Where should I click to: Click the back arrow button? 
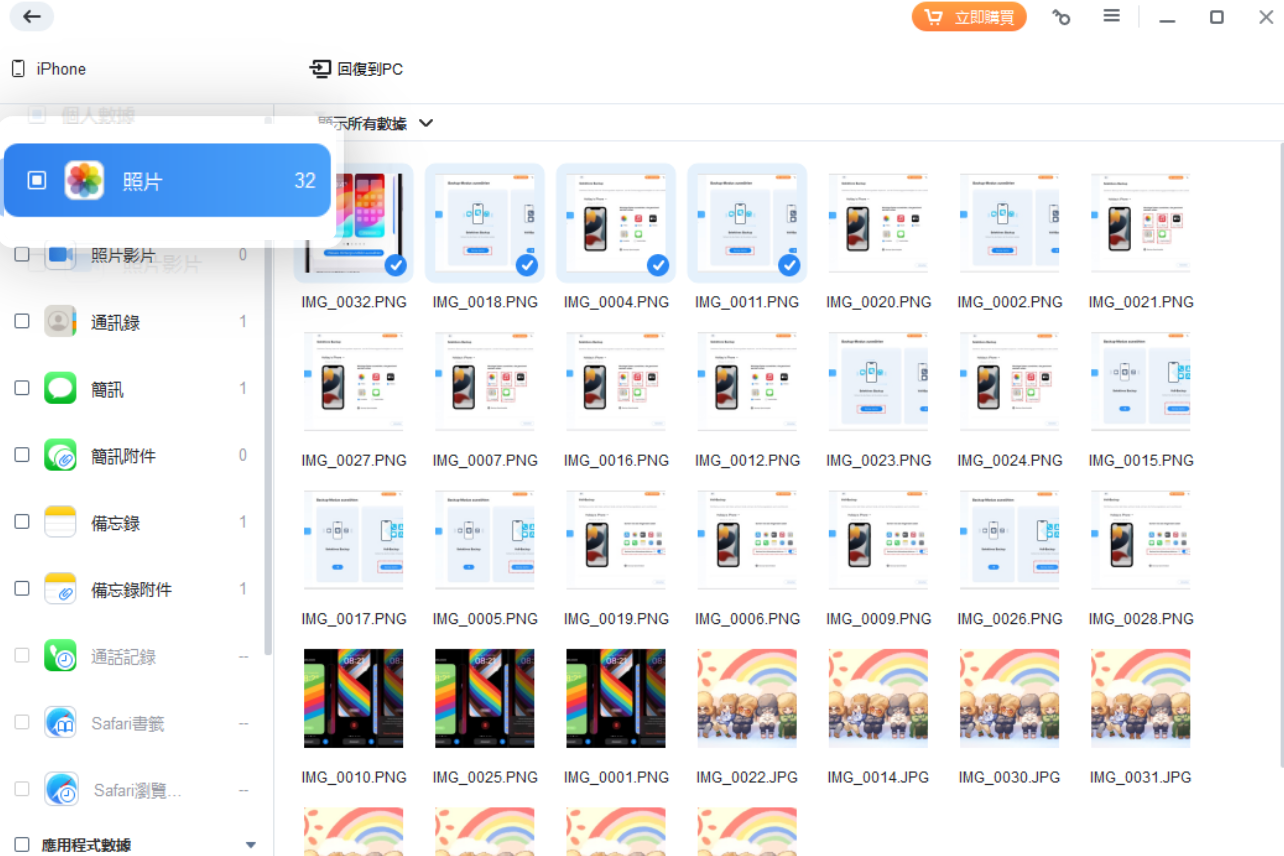(x=32, y=17)
